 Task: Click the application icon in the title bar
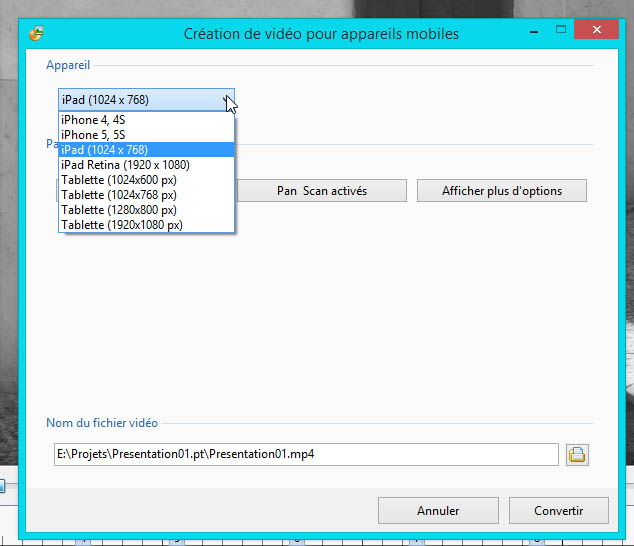pos(37,33)
